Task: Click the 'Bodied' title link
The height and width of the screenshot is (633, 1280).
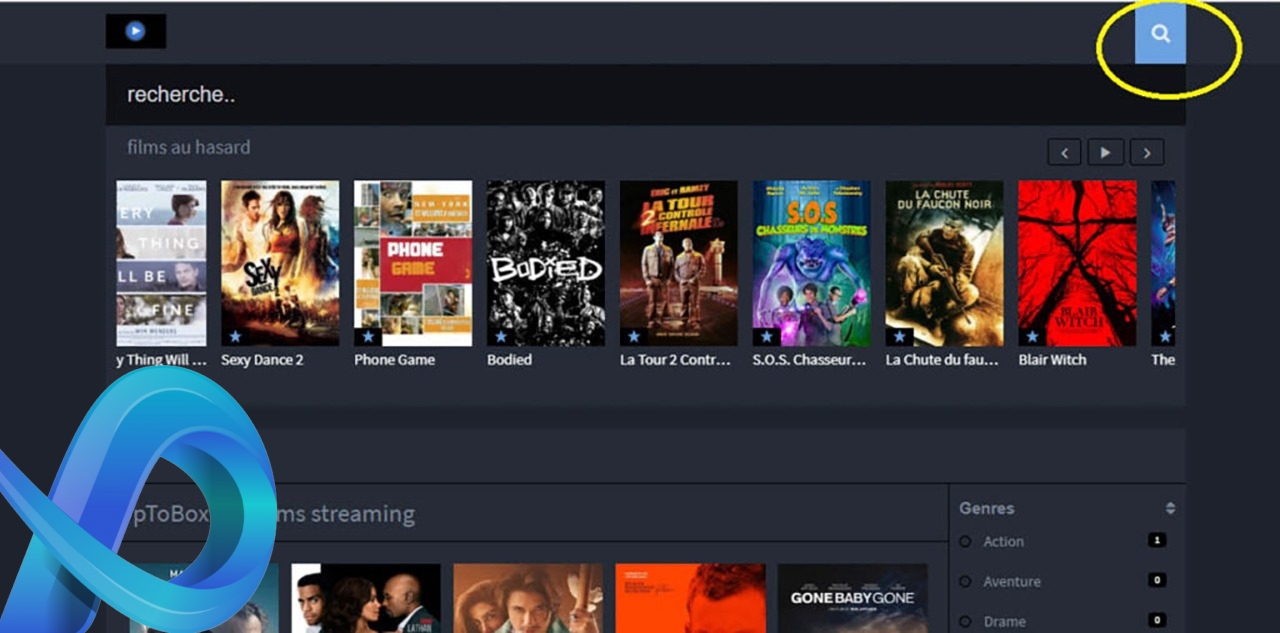Action: tap(509, 360)
